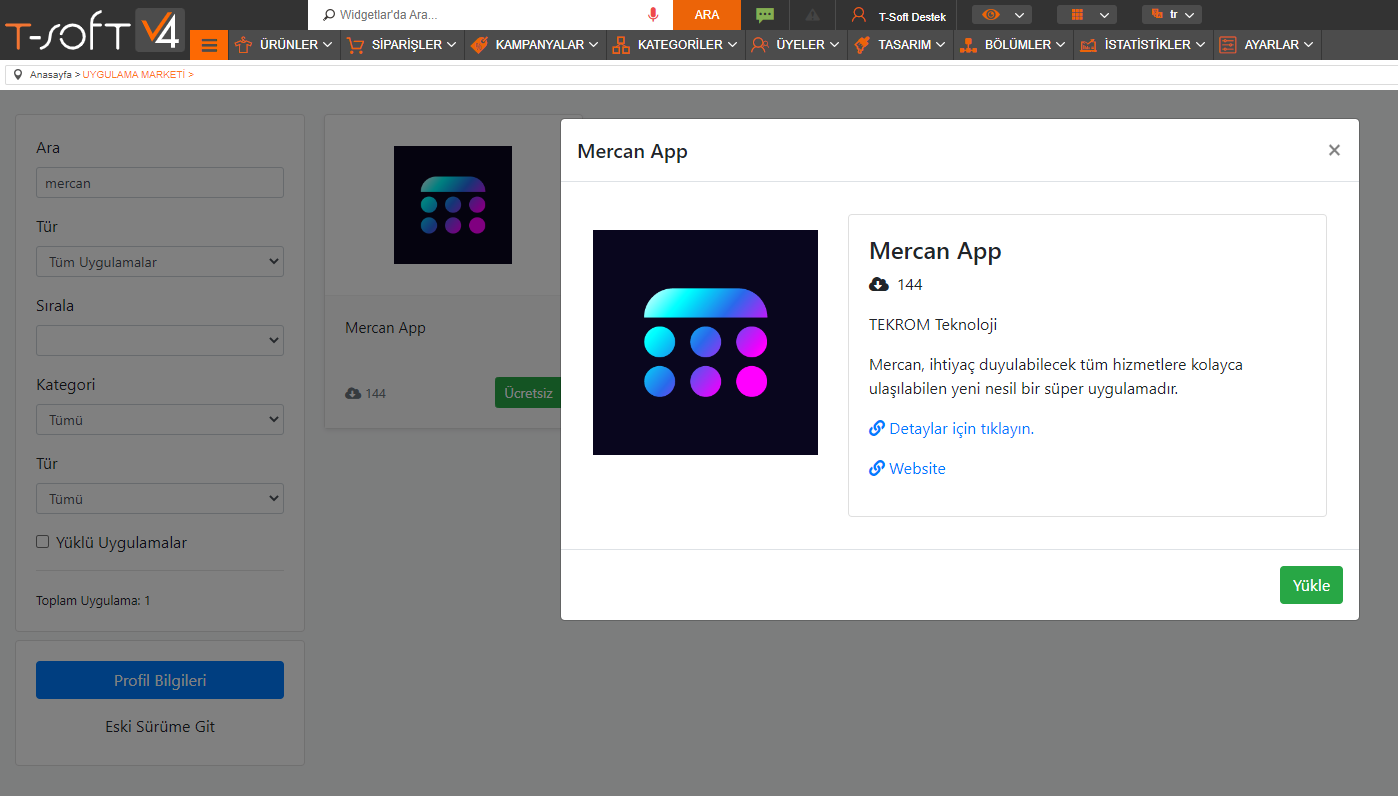
Task: Click the UYGULAMA MARKETİ breadcrumb link
Action: (x=134, y=75)
